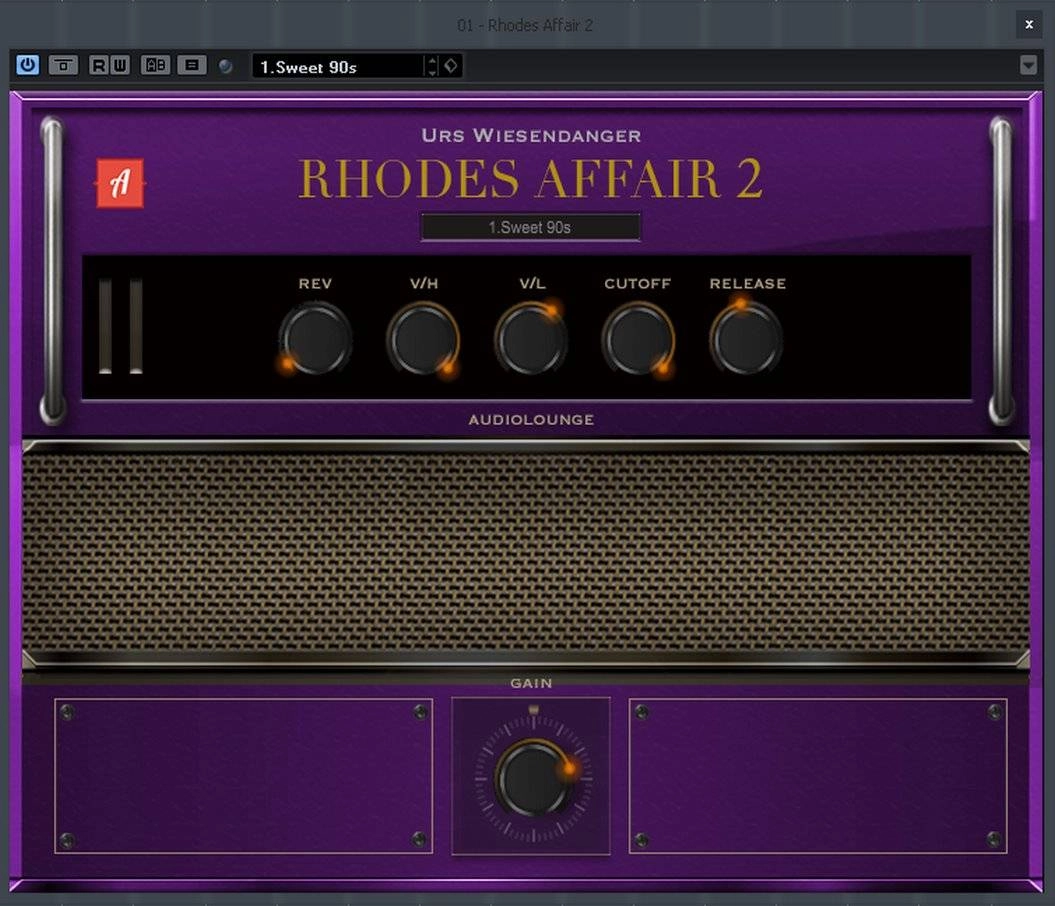Click the copy A to B settings button
The image size is (1055, 906).
click(192, 65)
